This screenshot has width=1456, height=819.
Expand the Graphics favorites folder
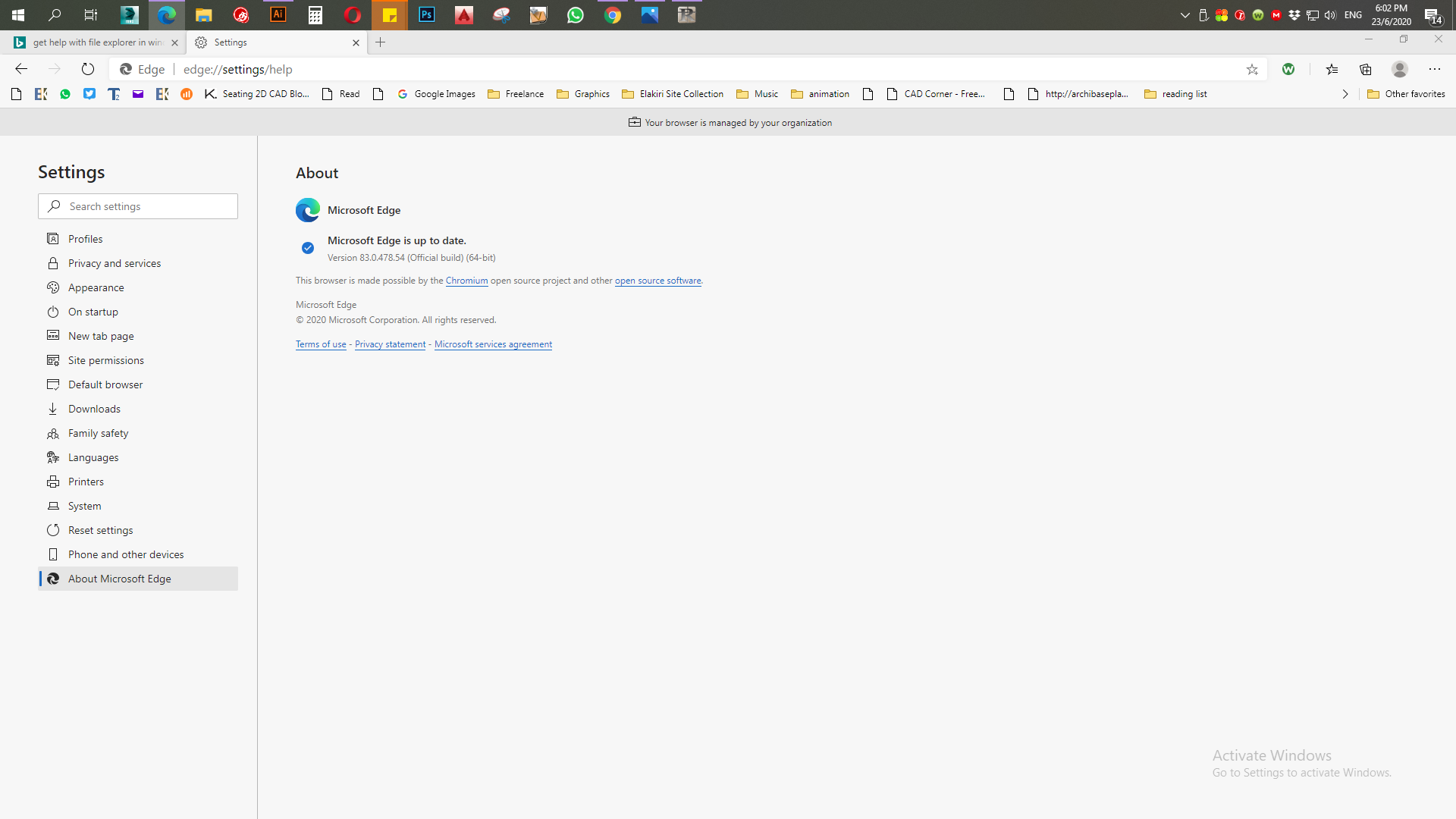point(583,94)
